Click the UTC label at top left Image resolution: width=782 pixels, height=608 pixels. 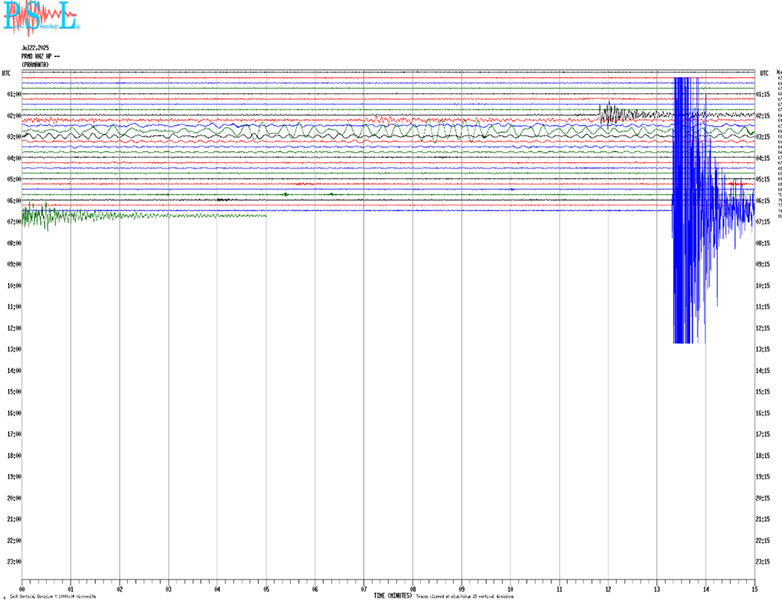(x=7, y=73)
